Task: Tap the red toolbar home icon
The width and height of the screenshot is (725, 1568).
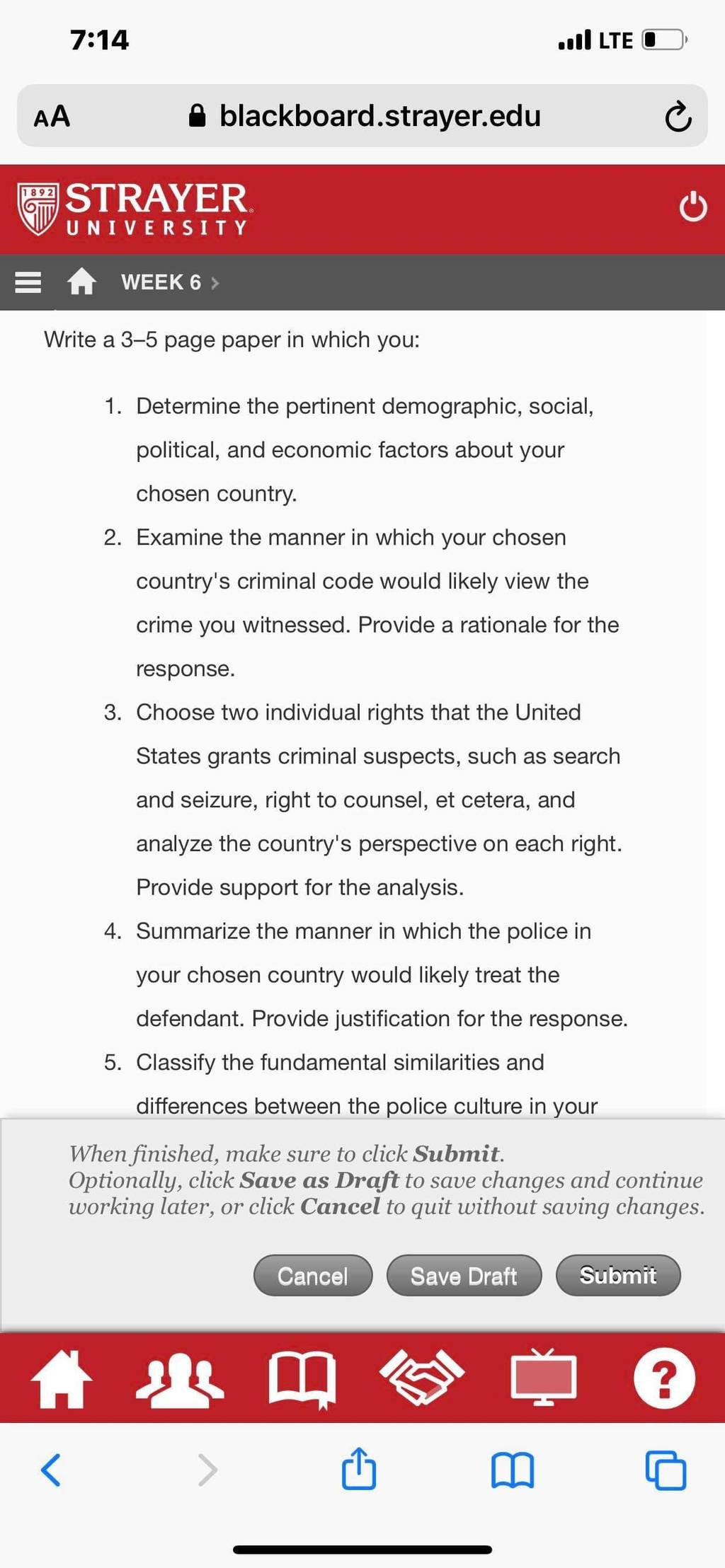Action: 62,1378
